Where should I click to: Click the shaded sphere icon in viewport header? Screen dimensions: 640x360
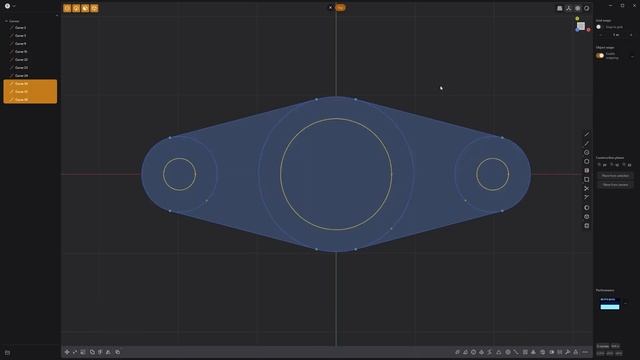click(x=578, y=8)
